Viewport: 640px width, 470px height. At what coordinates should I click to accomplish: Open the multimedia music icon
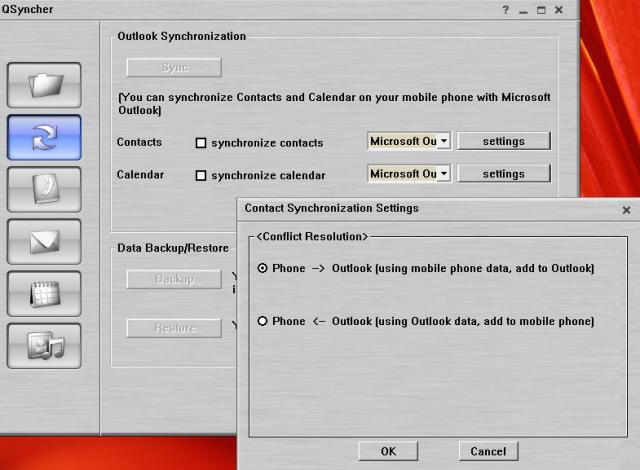click(44, 346)
